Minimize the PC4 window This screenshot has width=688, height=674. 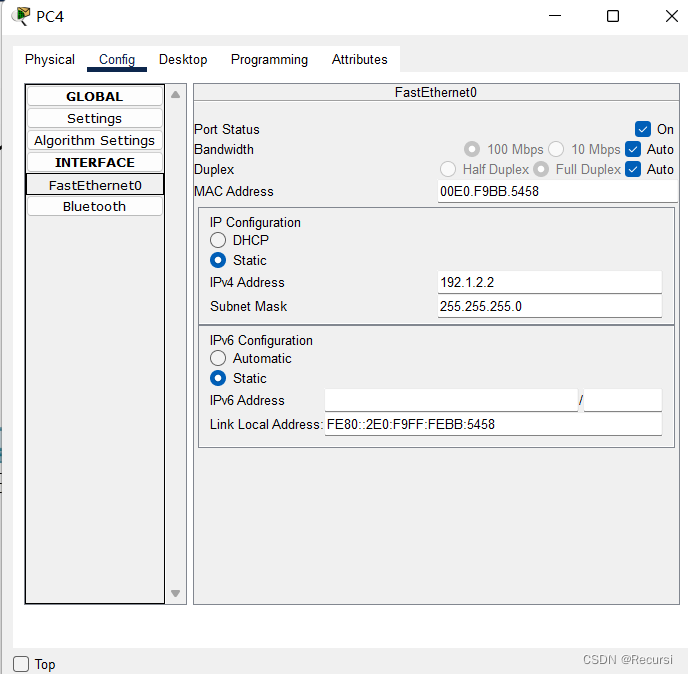pos(555,16)
